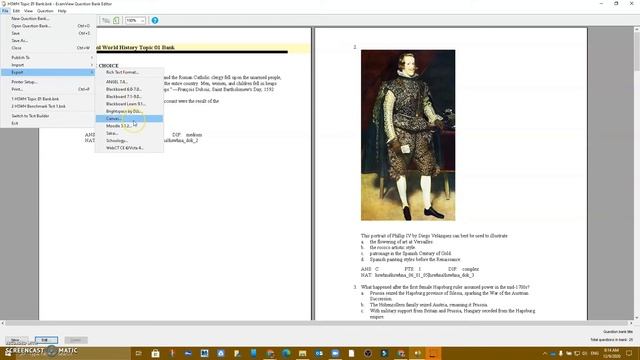
Task: Select Save As in the File menu
Action: (47, 40)
